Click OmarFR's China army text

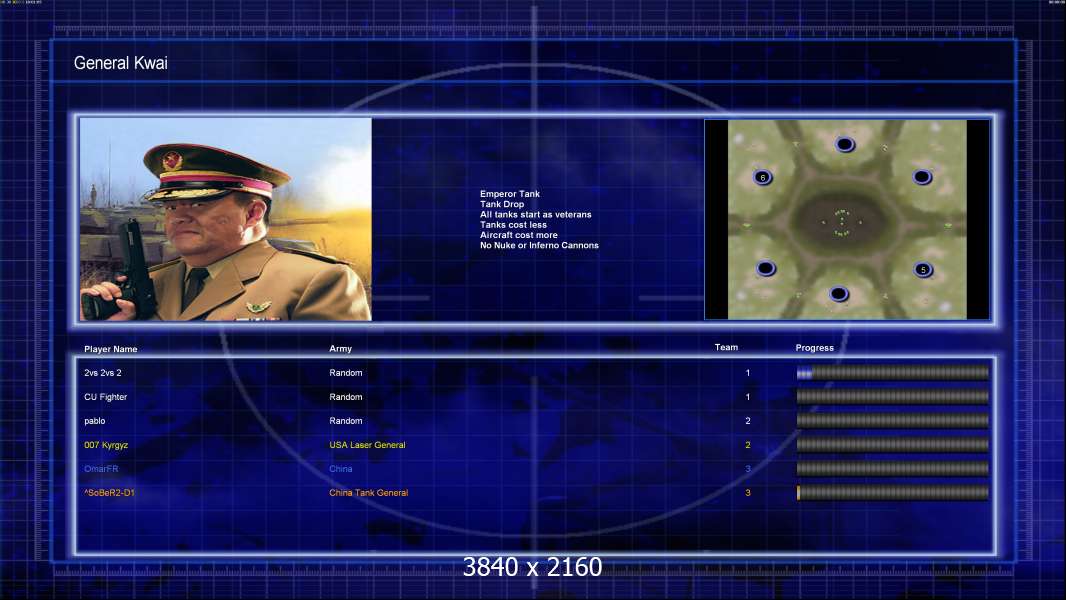341,469
